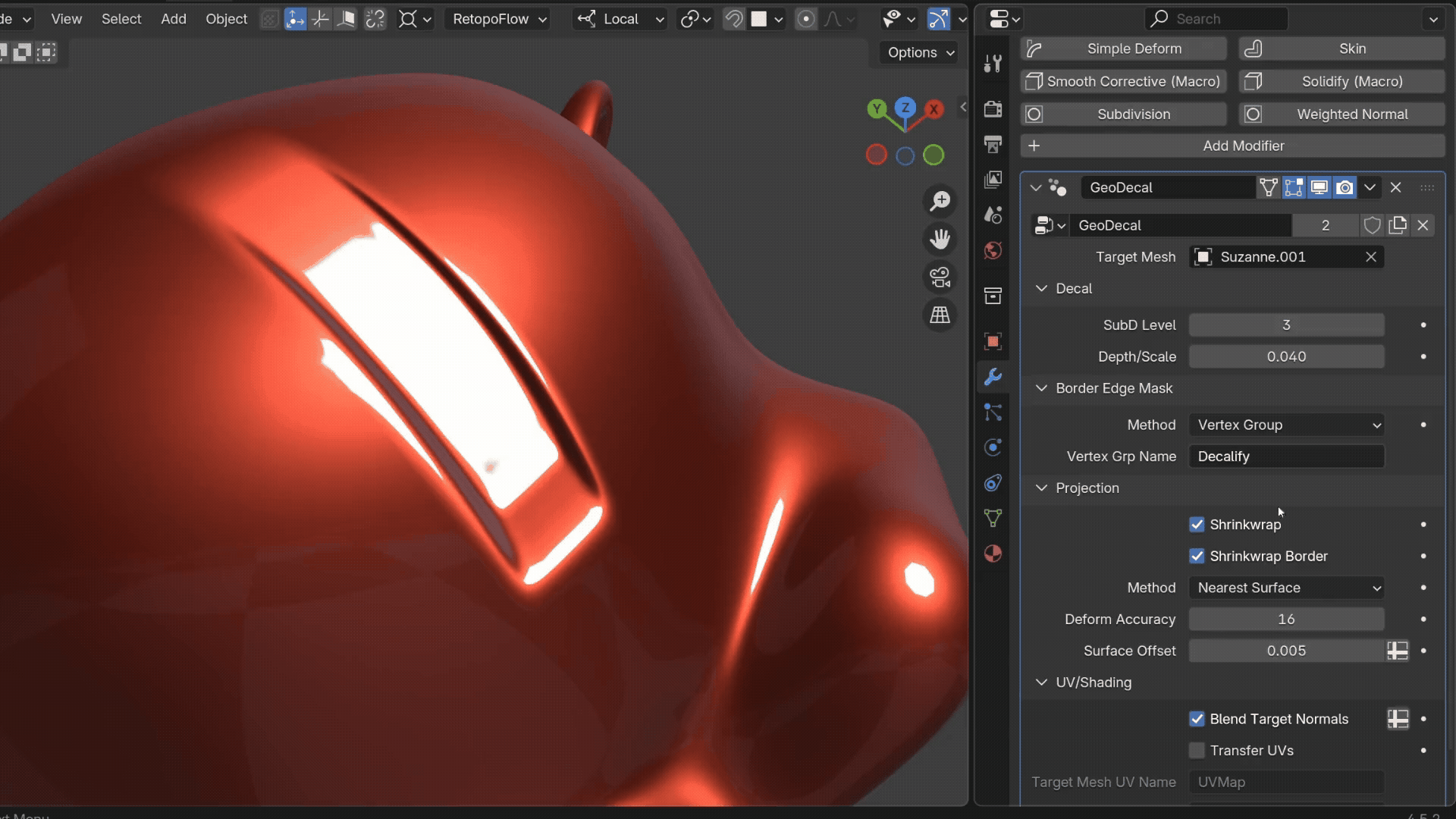This screenshot has height=819, width=1456.
Task: Click the Depth/Scale value slider
Action: click(x=1286, y=356)
